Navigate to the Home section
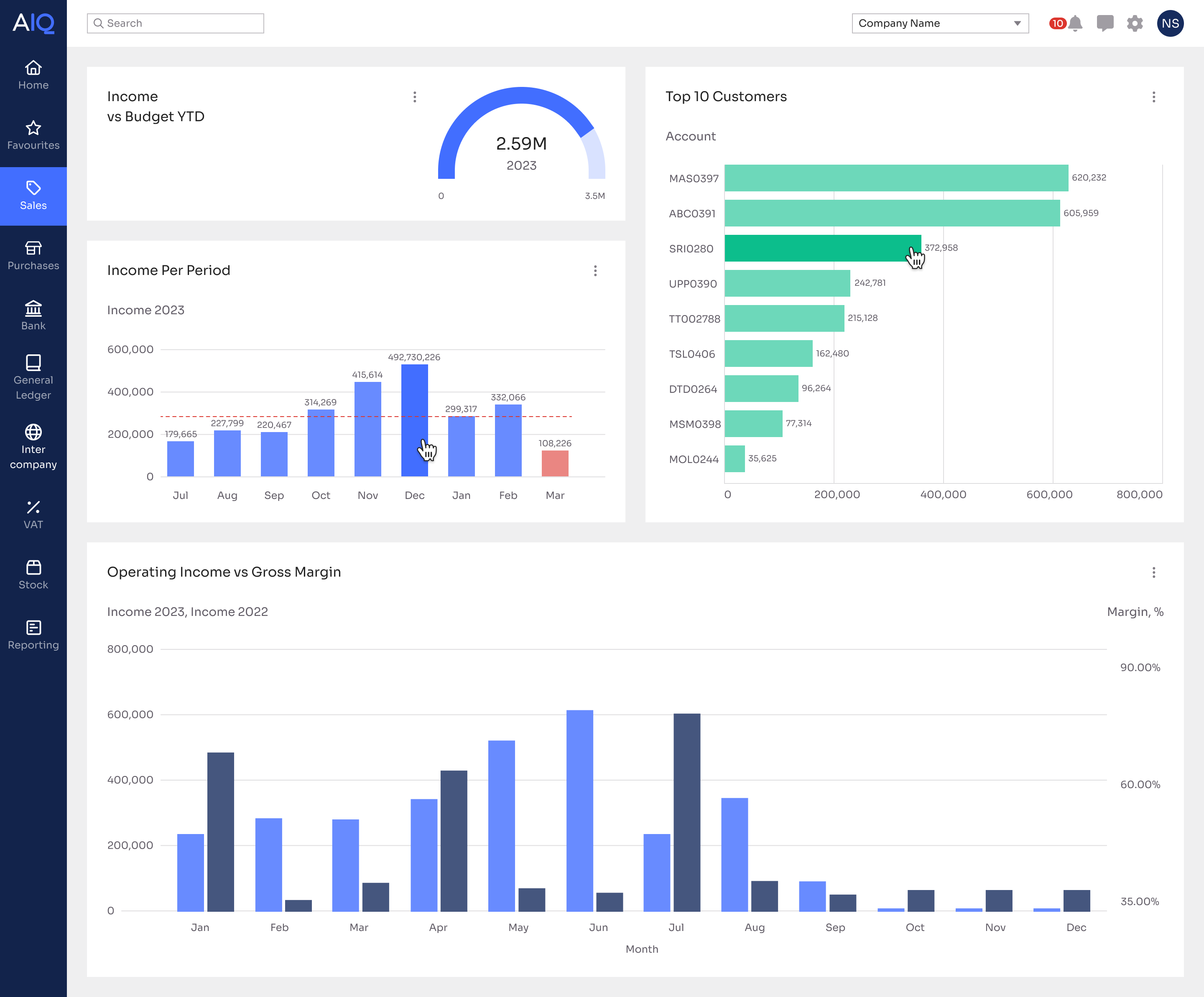The height and width of the screenshot is (997, 1204). 33,74
